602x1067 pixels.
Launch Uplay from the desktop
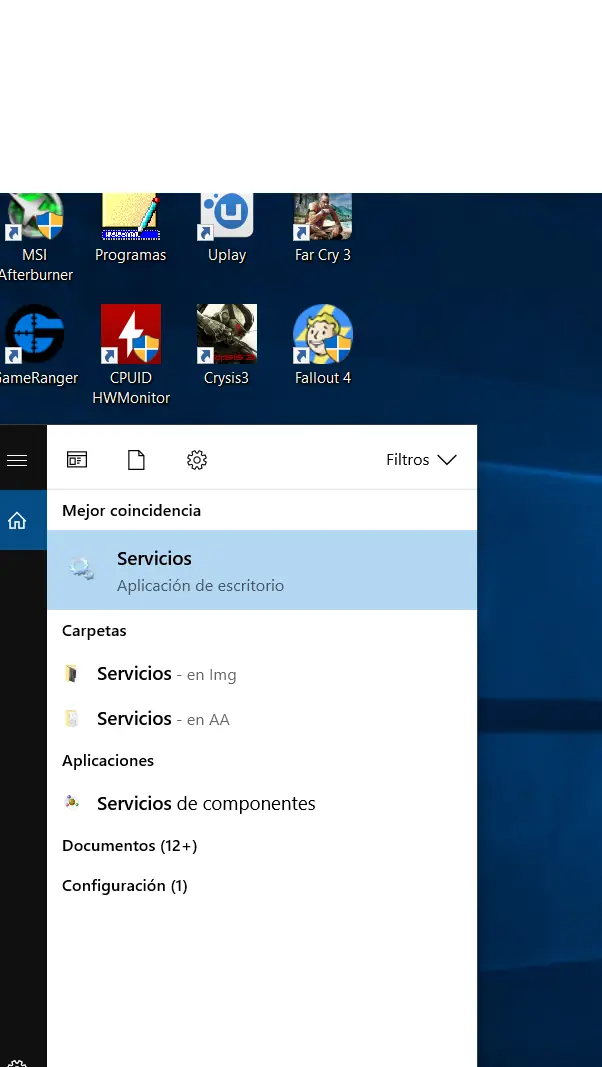tap(227, 229)
